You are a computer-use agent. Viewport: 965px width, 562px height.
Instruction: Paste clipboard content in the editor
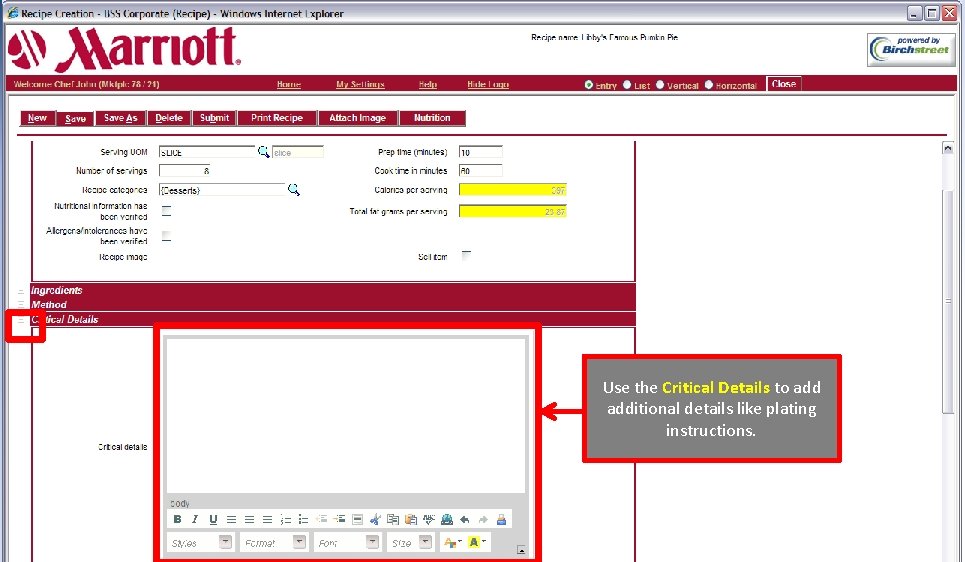pyautogui.click(x=410, y=520)
